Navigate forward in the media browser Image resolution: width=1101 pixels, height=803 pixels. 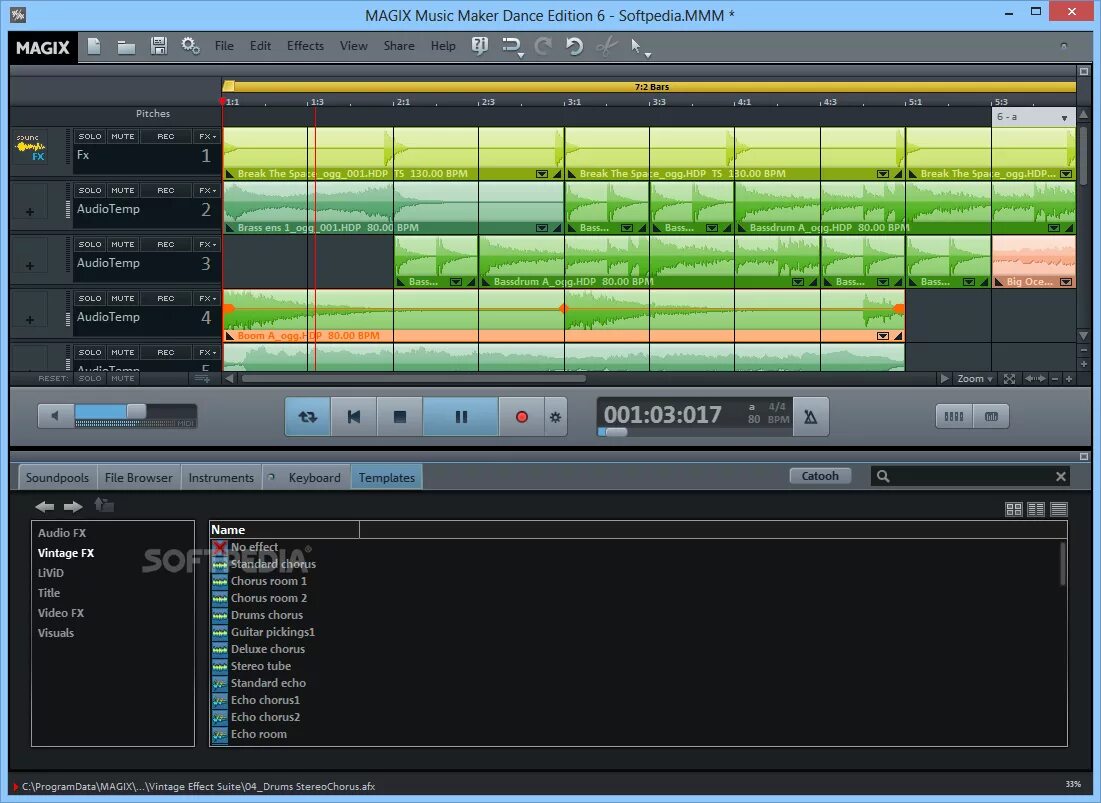[x=73, y=506]
